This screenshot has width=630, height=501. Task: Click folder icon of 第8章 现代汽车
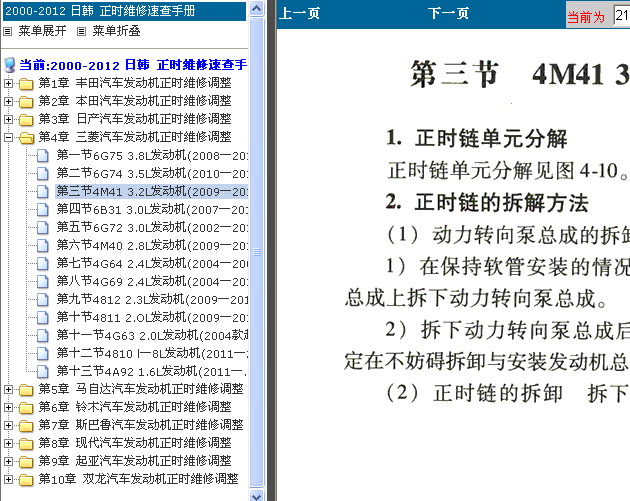[26, 444]
